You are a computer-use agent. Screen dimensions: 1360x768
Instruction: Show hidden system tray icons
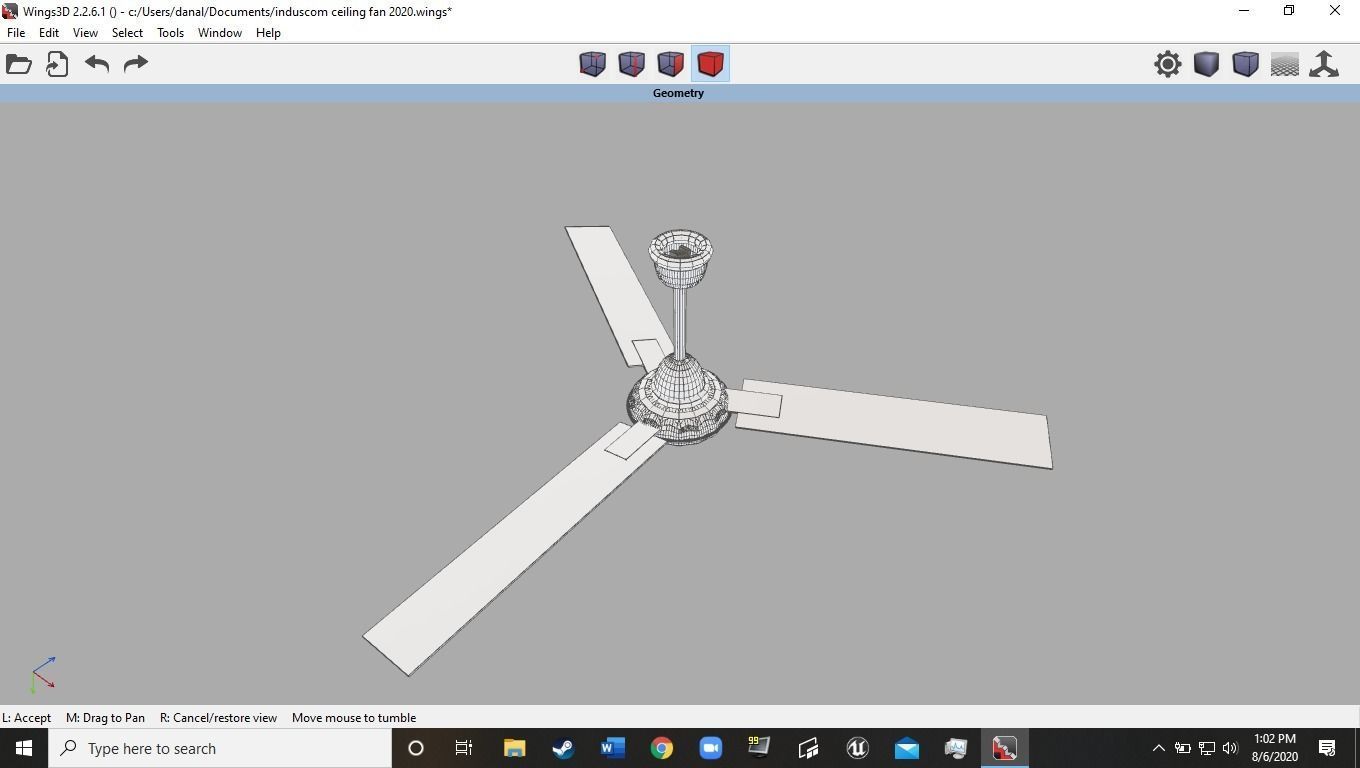coord(1158,748)
